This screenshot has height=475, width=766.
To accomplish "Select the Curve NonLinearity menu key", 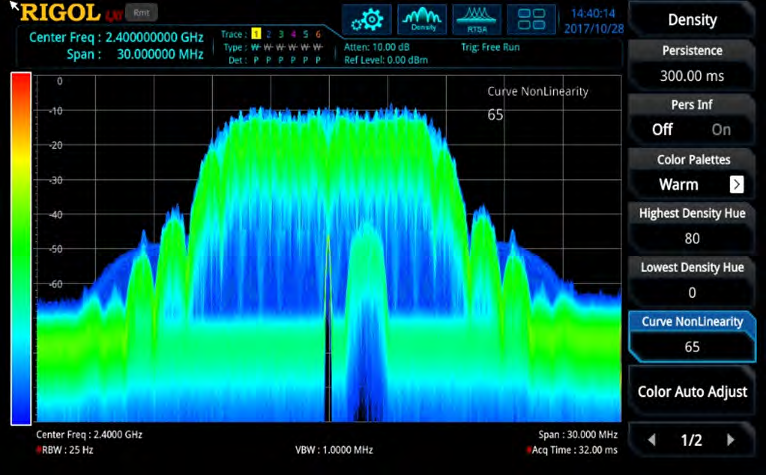I will click(x=692, y=335).
